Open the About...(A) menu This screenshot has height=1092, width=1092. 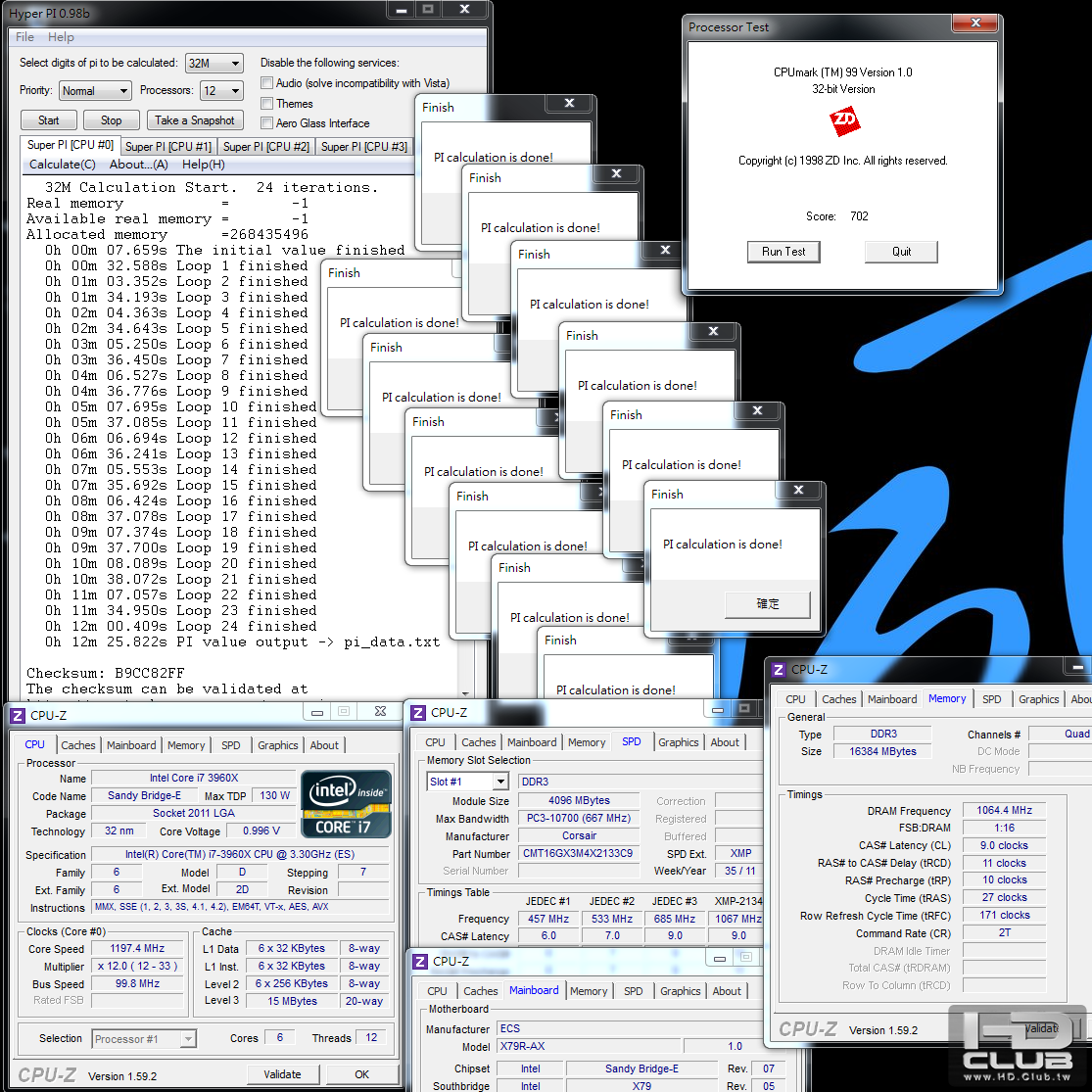click(139, 165)
